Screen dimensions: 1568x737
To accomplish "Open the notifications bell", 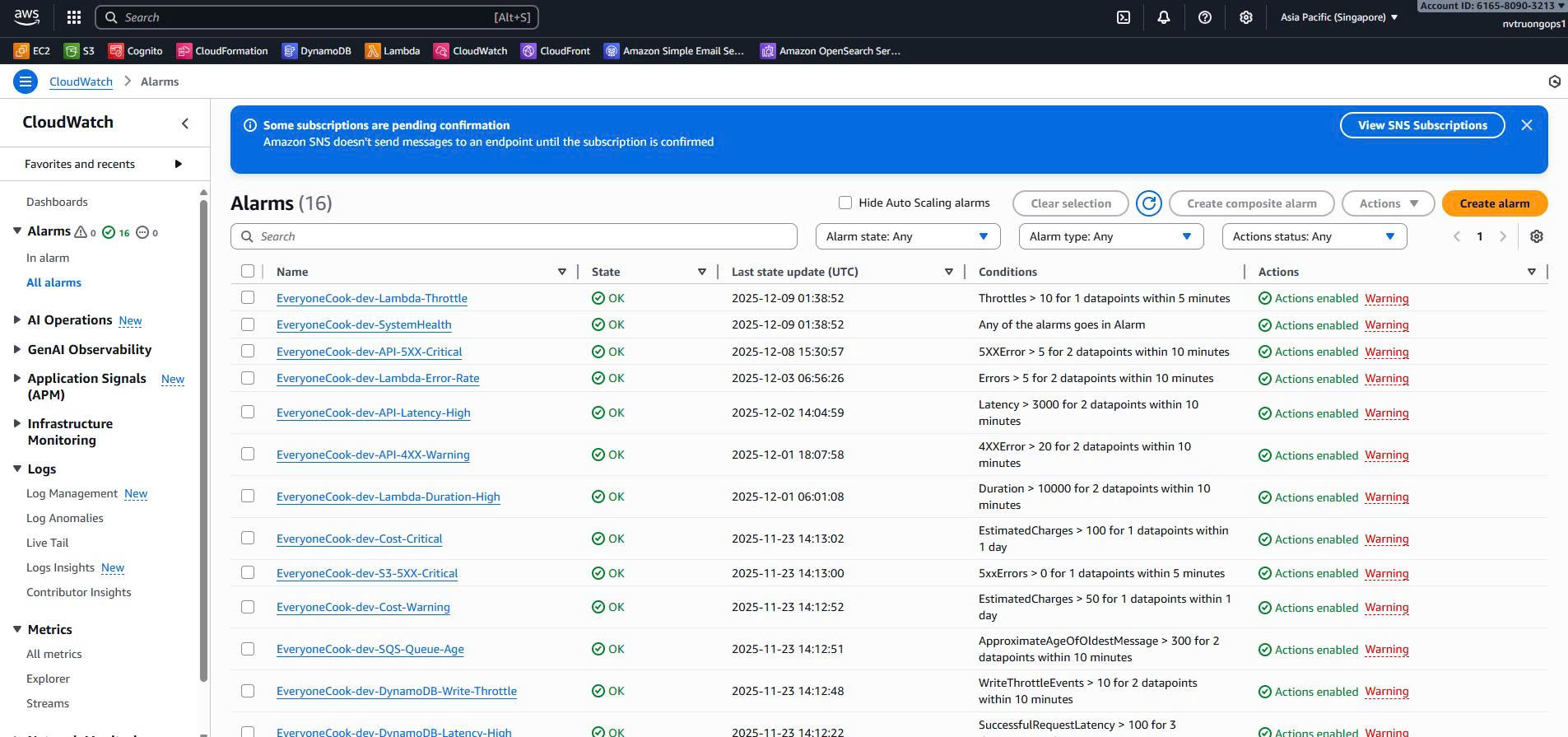I will (1164, 17).
